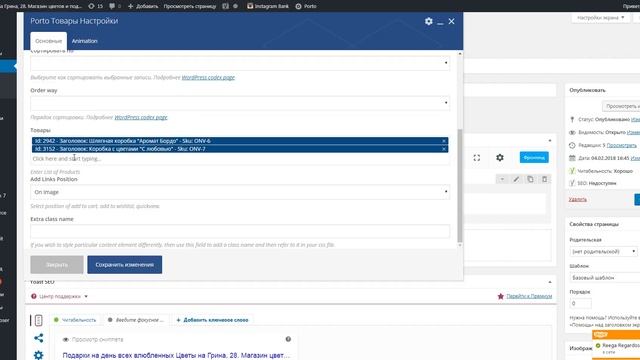
Task: Click the snippet preview page title link
Action: [x=176, y=356]
